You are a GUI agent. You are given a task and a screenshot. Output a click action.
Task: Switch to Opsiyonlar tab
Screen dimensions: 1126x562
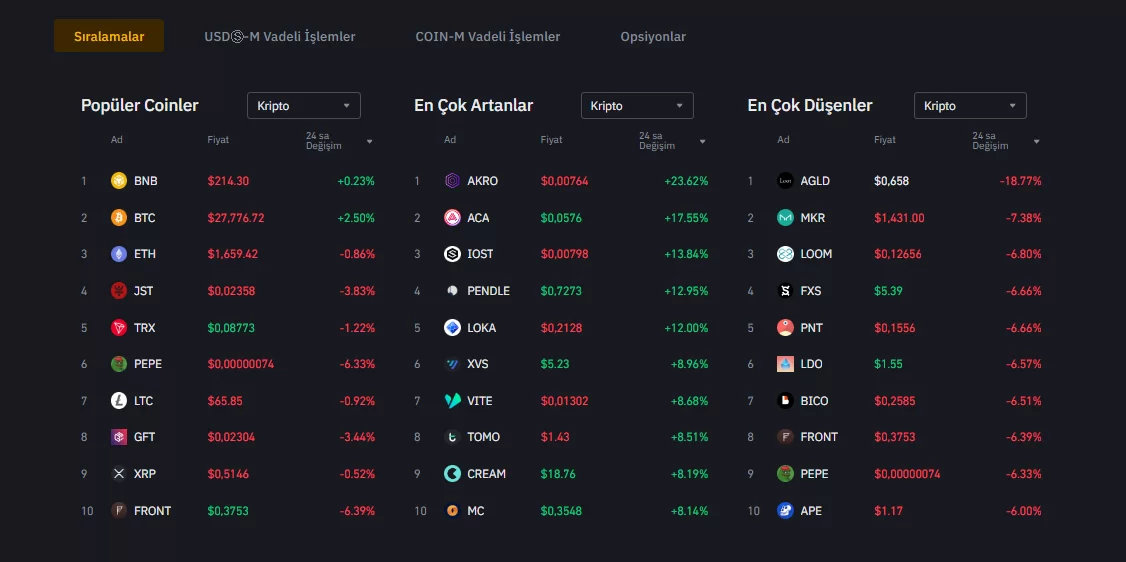[653, 37]
